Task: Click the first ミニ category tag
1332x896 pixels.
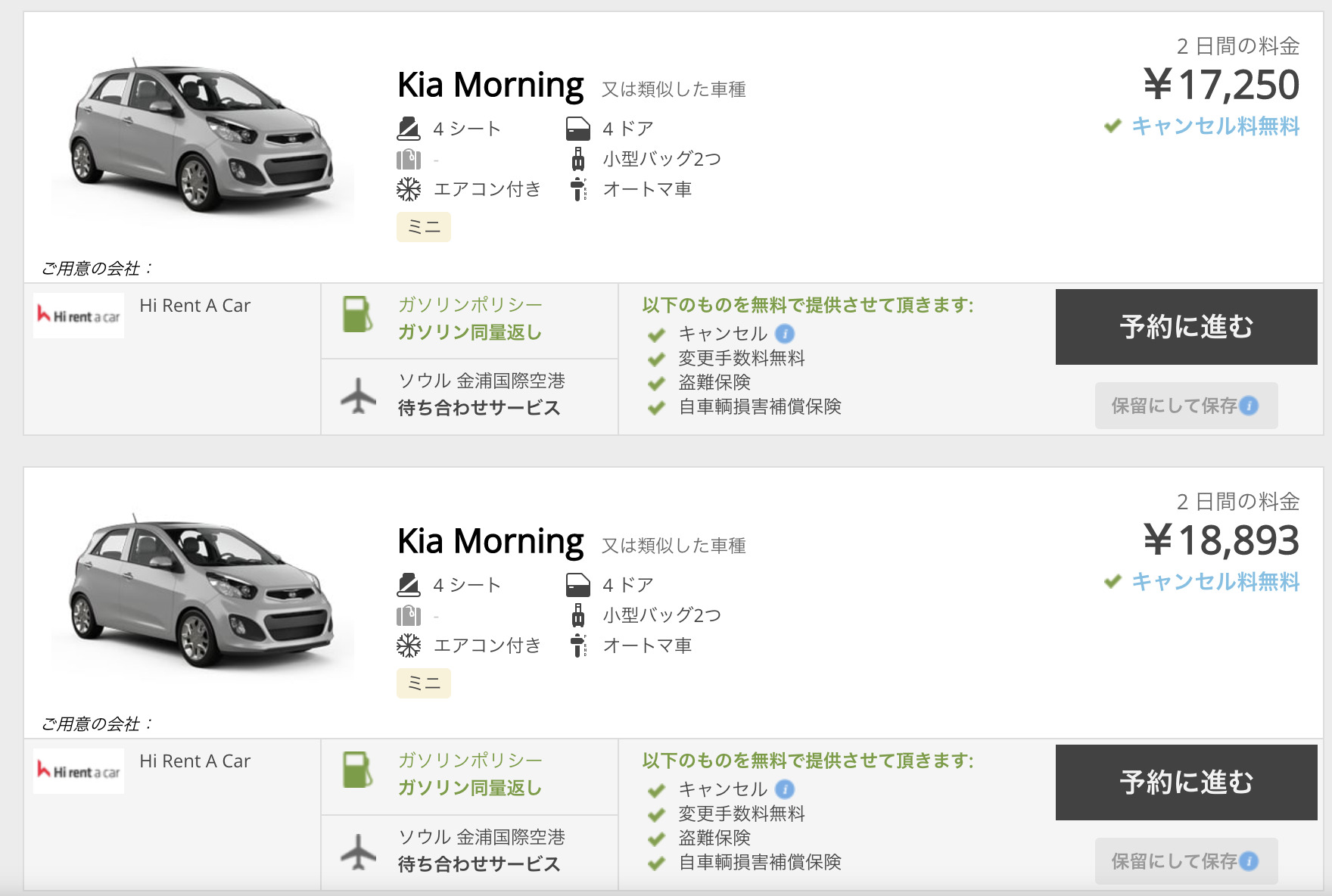Action: [x=424, y=227]
